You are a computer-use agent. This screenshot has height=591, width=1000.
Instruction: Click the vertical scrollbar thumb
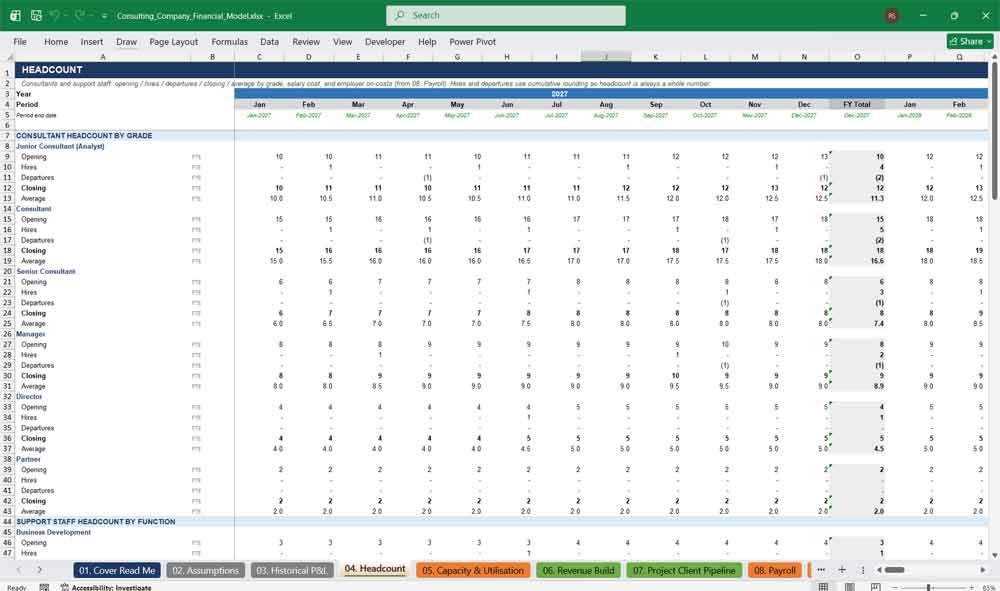pos(994,131)
